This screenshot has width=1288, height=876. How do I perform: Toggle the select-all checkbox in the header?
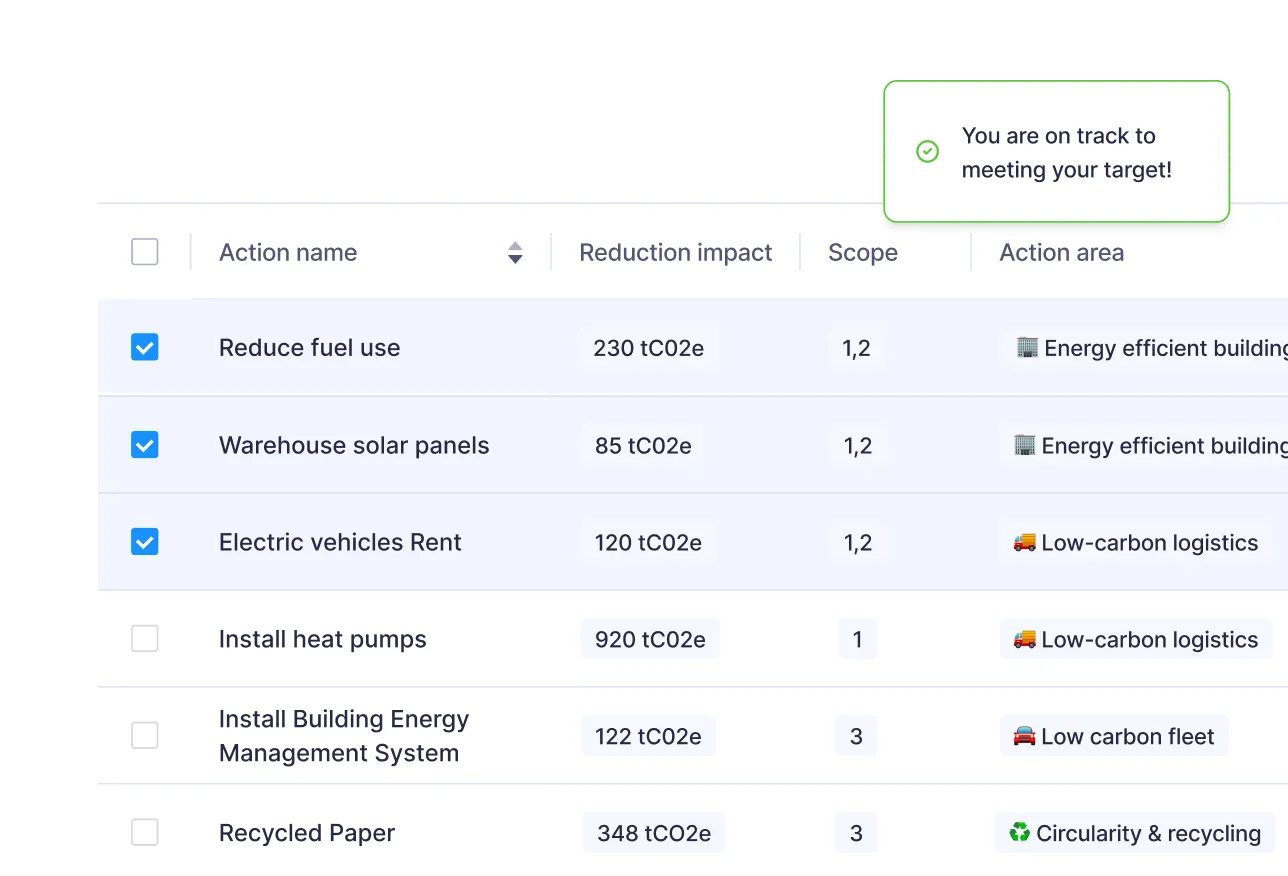tap(144, 252)
